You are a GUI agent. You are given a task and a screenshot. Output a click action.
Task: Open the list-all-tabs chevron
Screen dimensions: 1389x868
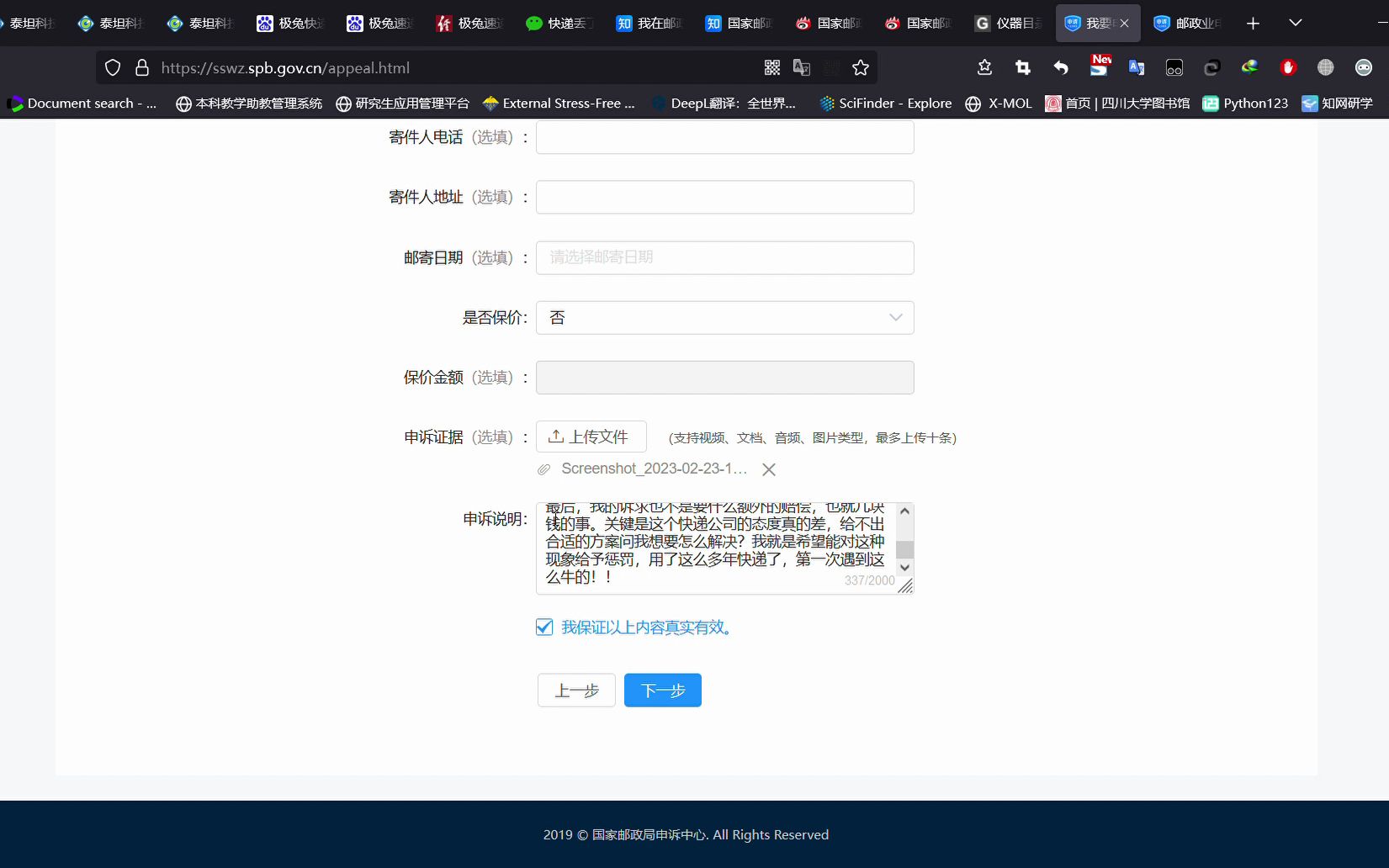point(1296,24)
